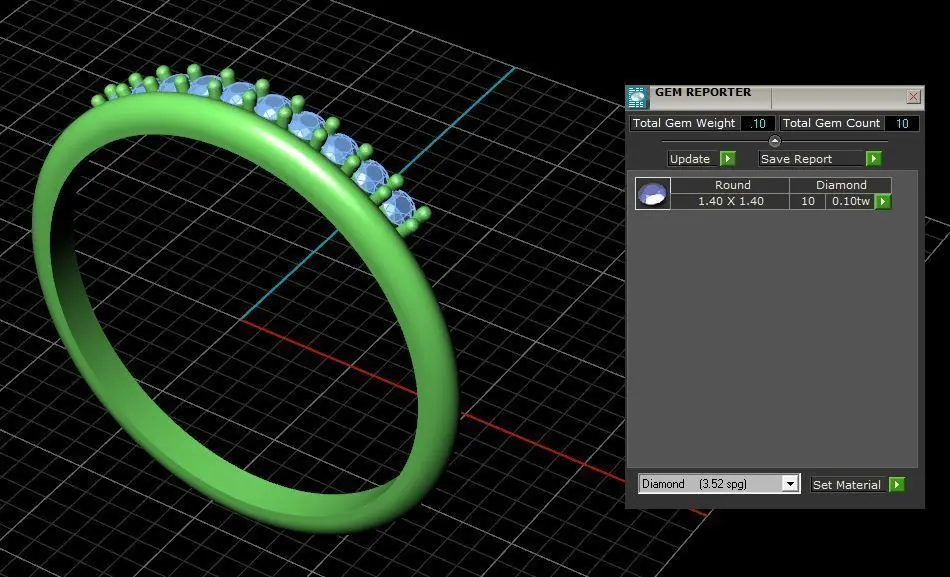Click the Gem Reporter panel icon
The height and width of the screenshot is (577, 950).
click(637, 98)
